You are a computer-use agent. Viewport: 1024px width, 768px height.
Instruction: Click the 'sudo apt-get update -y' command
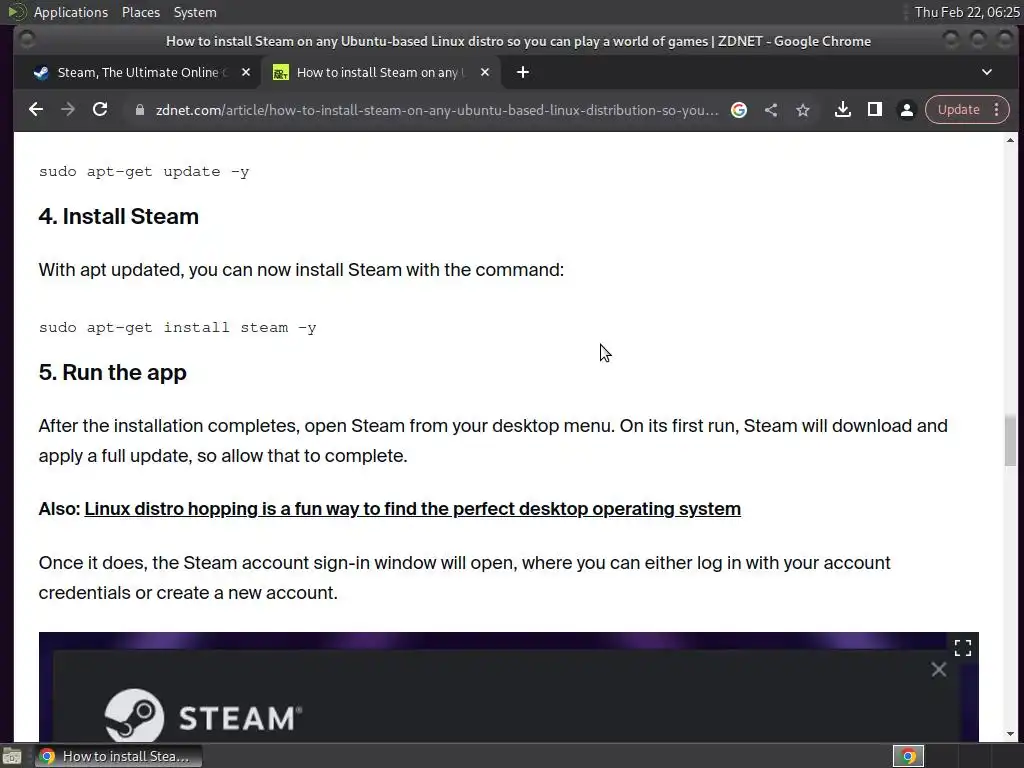144,172
